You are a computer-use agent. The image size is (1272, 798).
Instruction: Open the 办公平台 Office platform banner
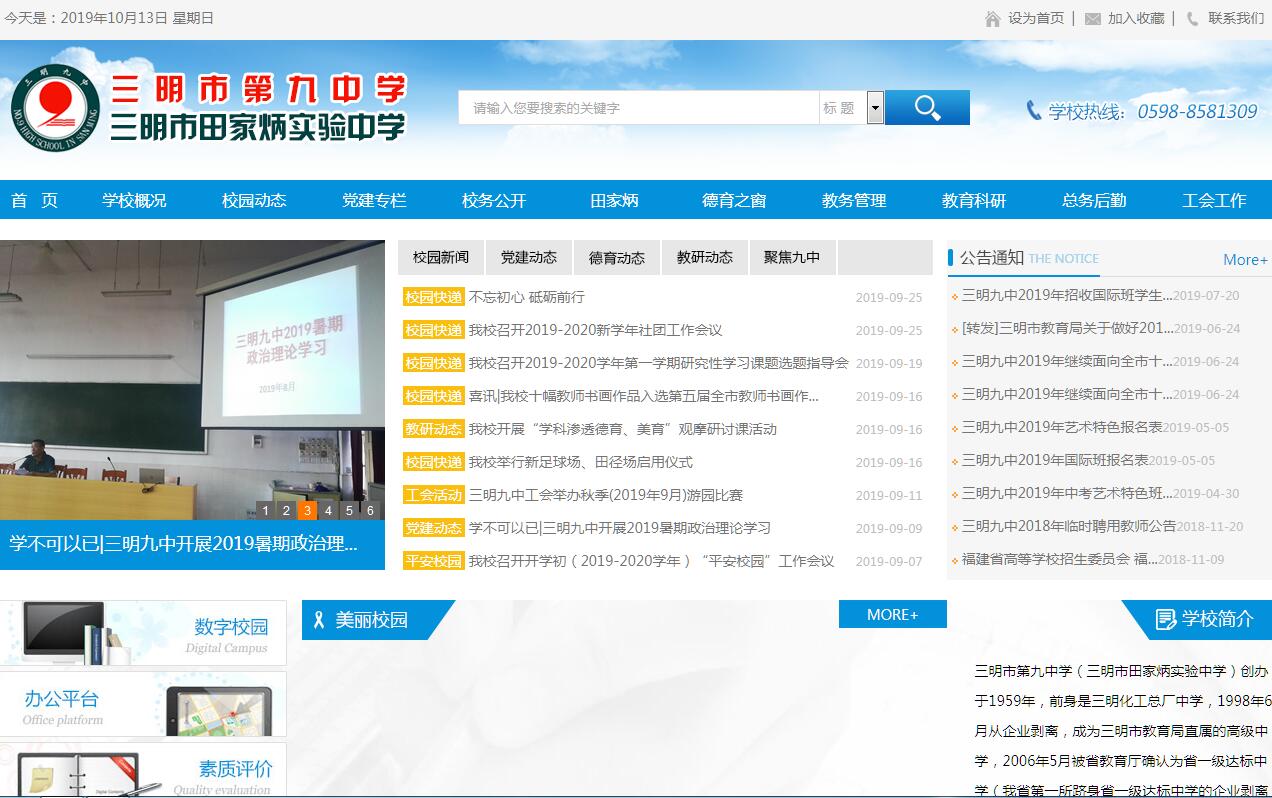coord(143,704)
